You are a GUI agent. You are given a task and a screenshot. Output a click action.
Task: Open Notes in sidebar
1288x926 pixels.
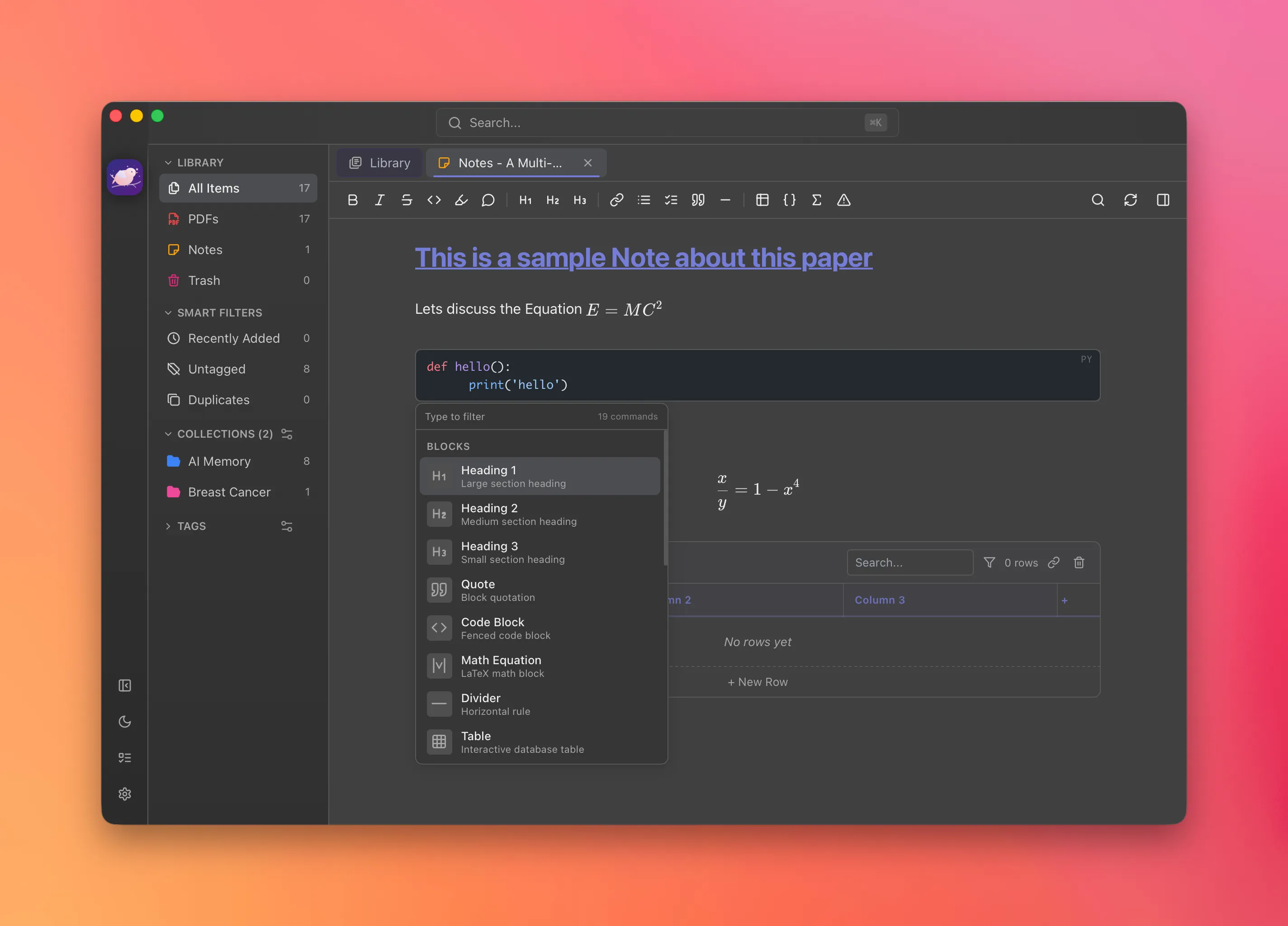coord(238,250)
